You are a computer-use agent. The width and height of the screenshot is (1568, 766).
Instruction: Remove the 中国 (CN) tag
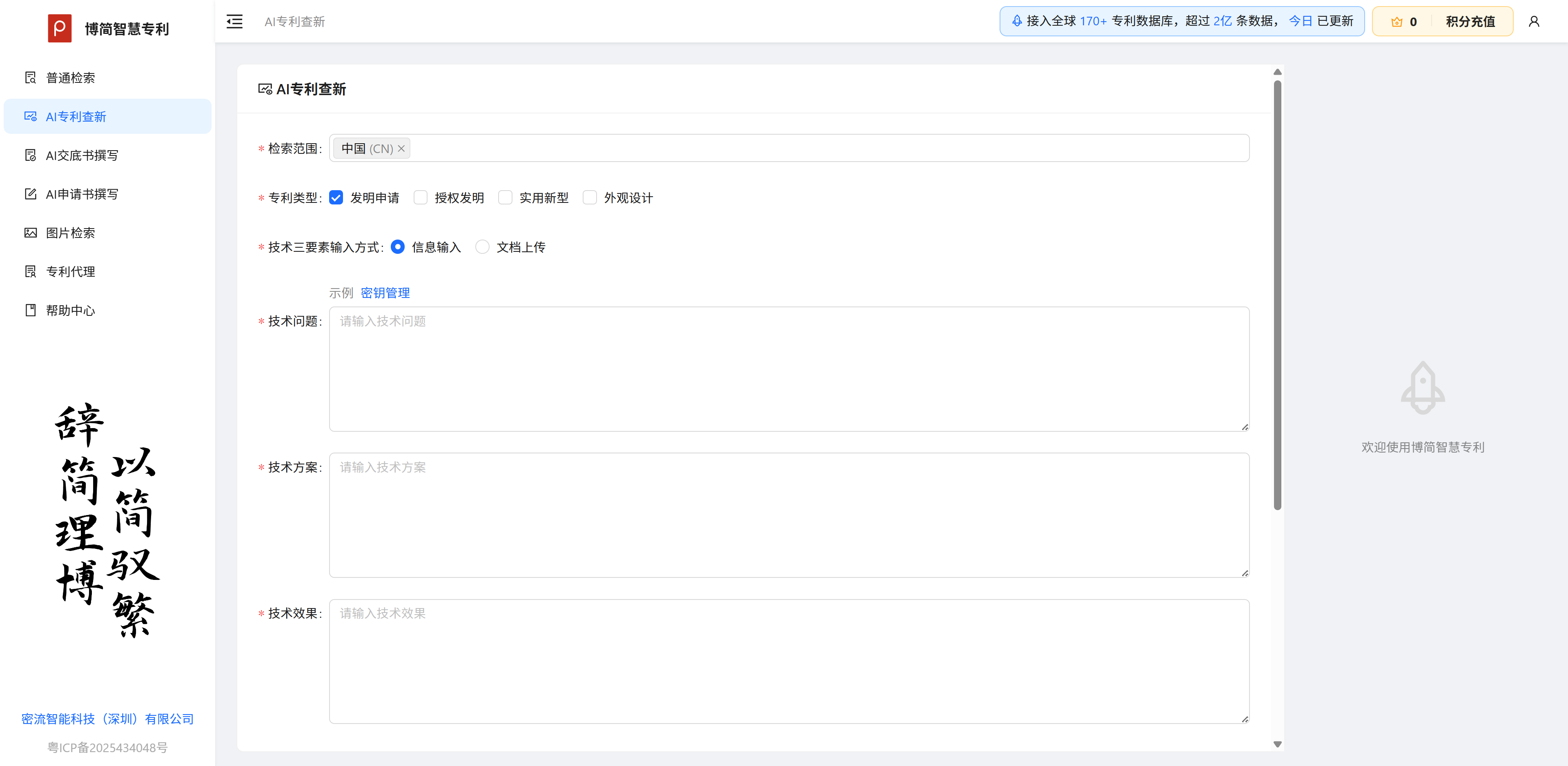click(x=401, y=149)
